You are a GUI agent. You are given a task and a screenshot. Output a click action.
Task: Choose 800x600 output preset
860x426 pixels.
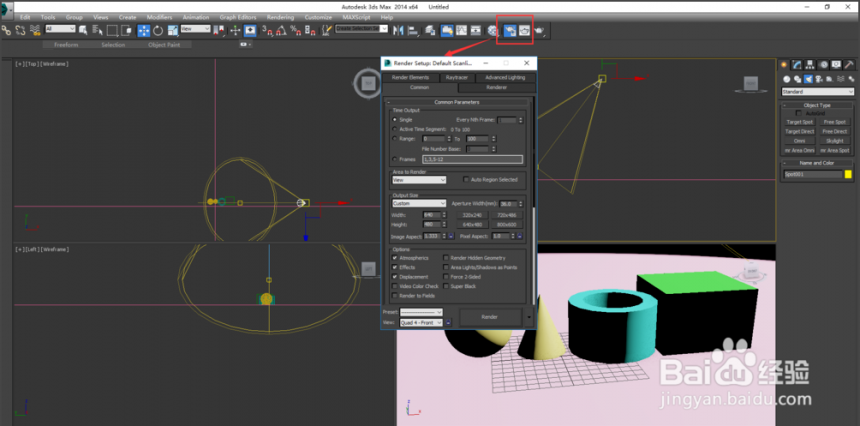tap(506, 224)
